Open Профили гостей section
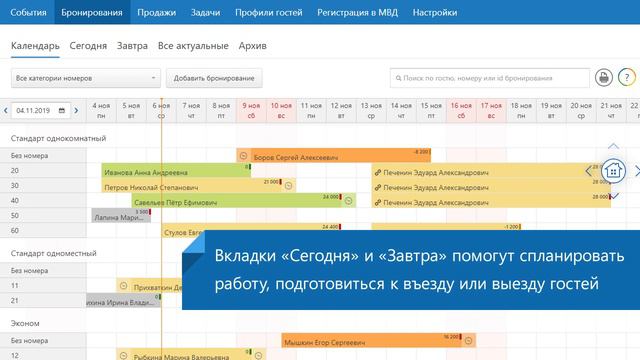Screen dimensions: 640x360 [269, 12]
